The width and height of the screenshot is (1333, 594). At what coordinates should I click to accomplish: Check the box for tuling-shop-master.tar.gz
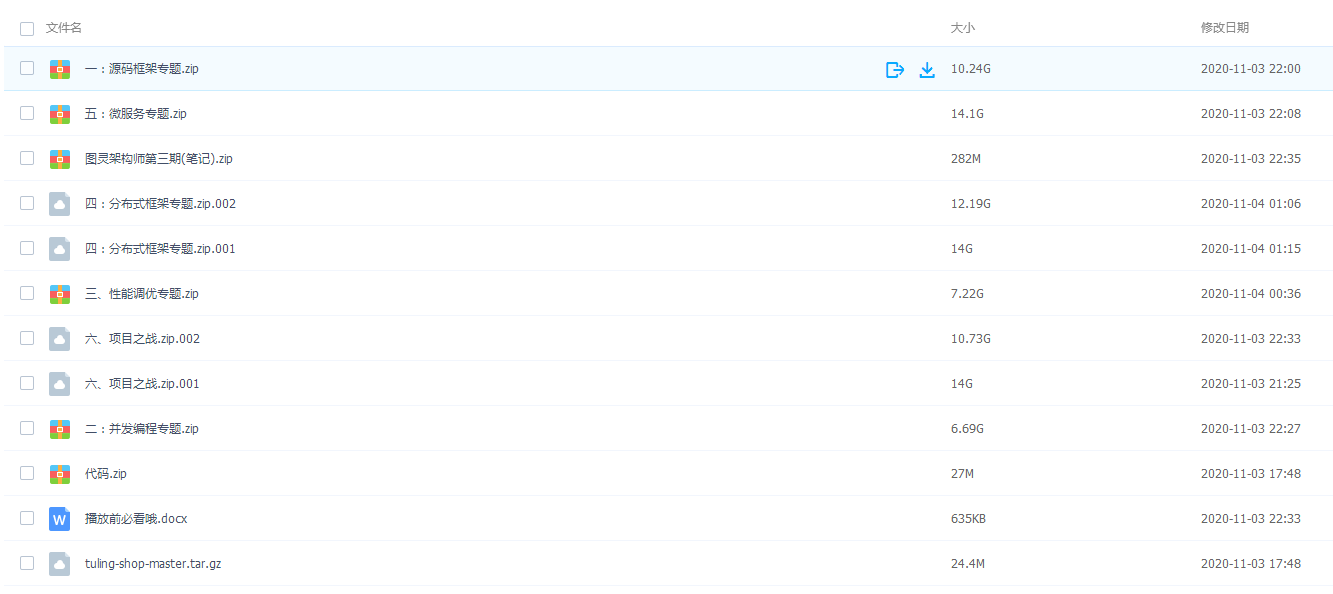pos(27,563)
